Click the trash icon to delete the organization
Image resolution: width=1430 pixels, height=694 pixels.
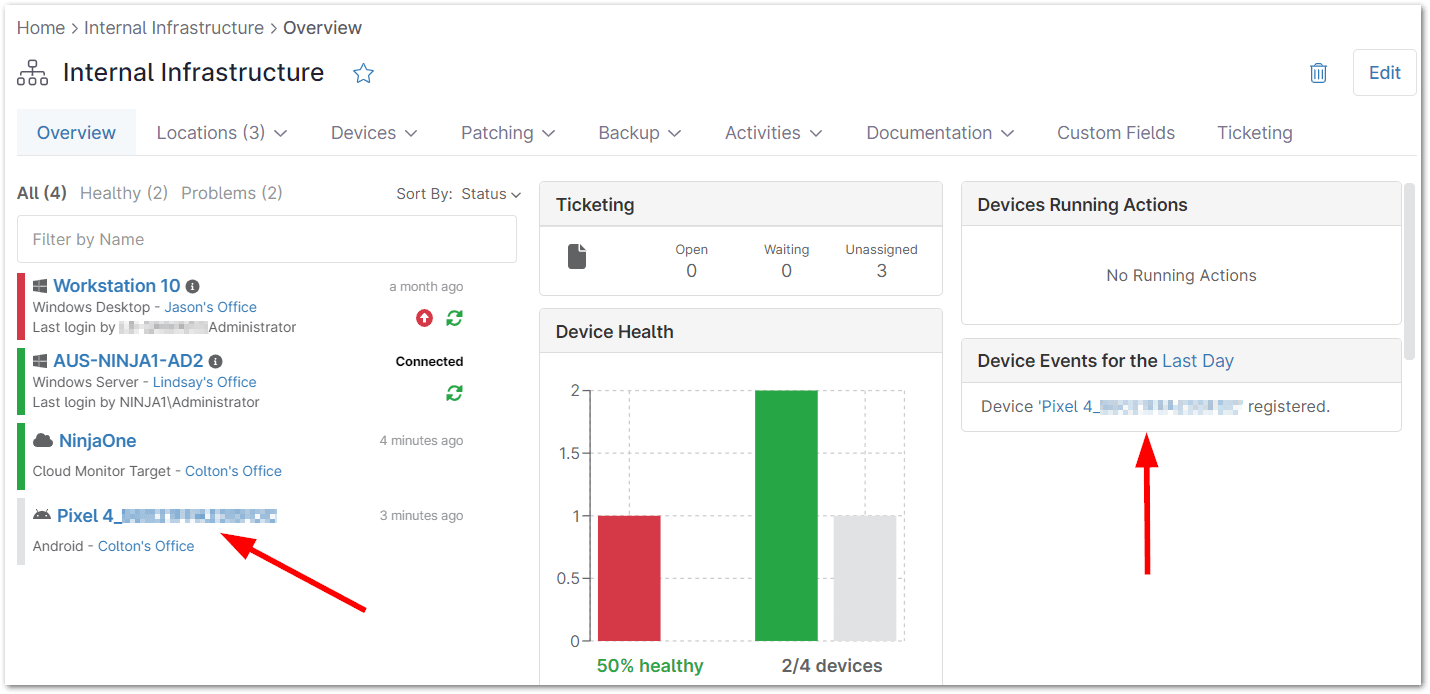tap(1318, 73)
